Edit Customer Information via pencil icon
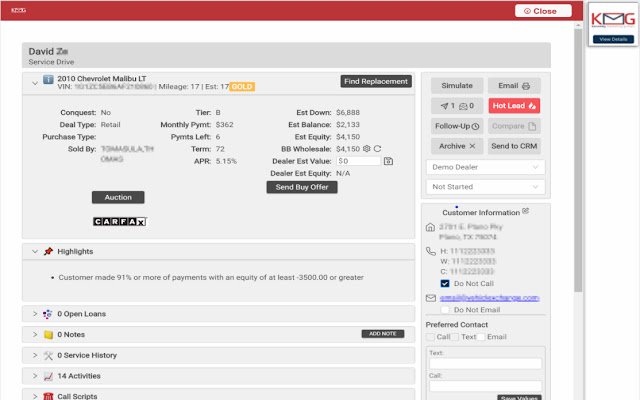 526,211
